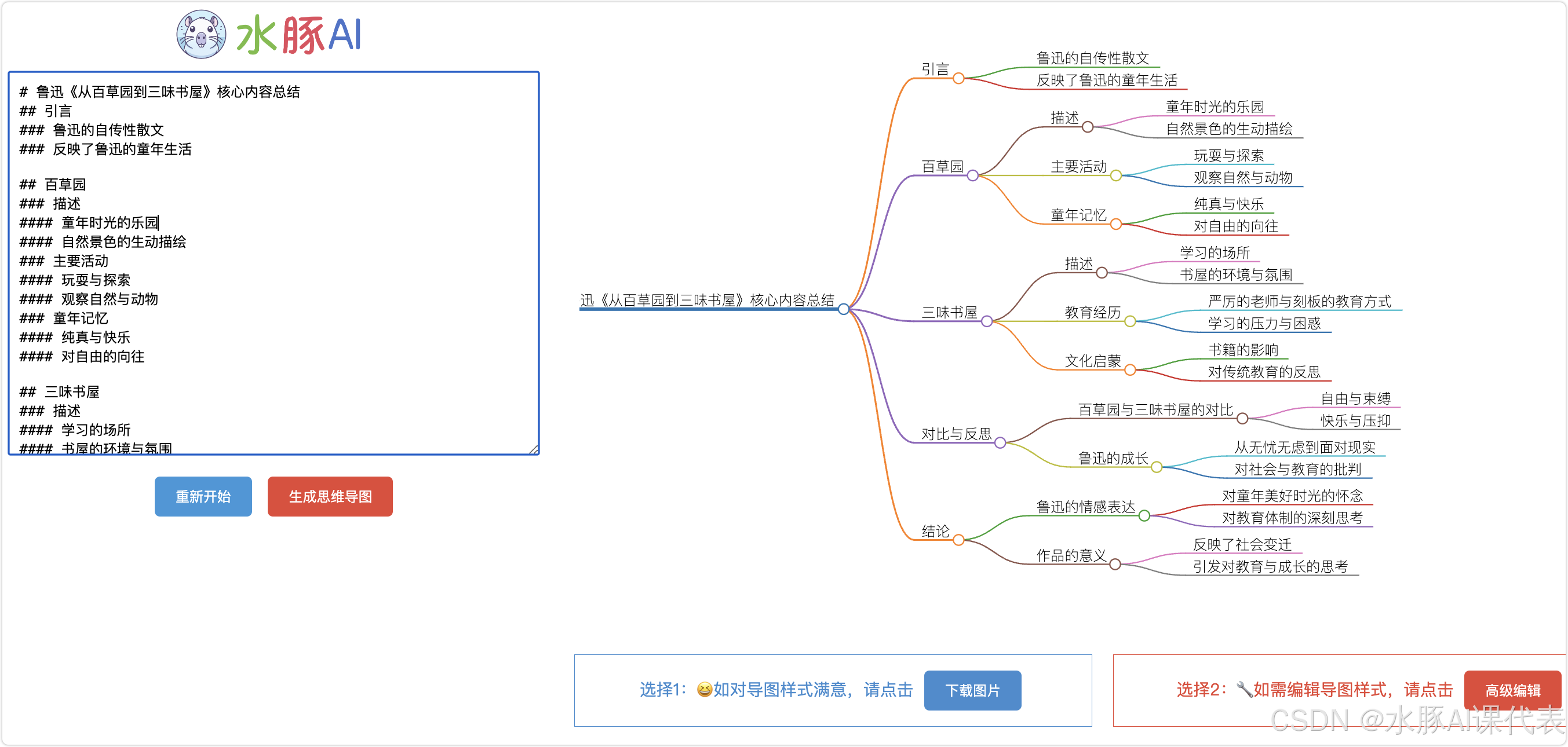Click the 水豚AI title text
The image size is (1568, 747).
tap(298, 35)
